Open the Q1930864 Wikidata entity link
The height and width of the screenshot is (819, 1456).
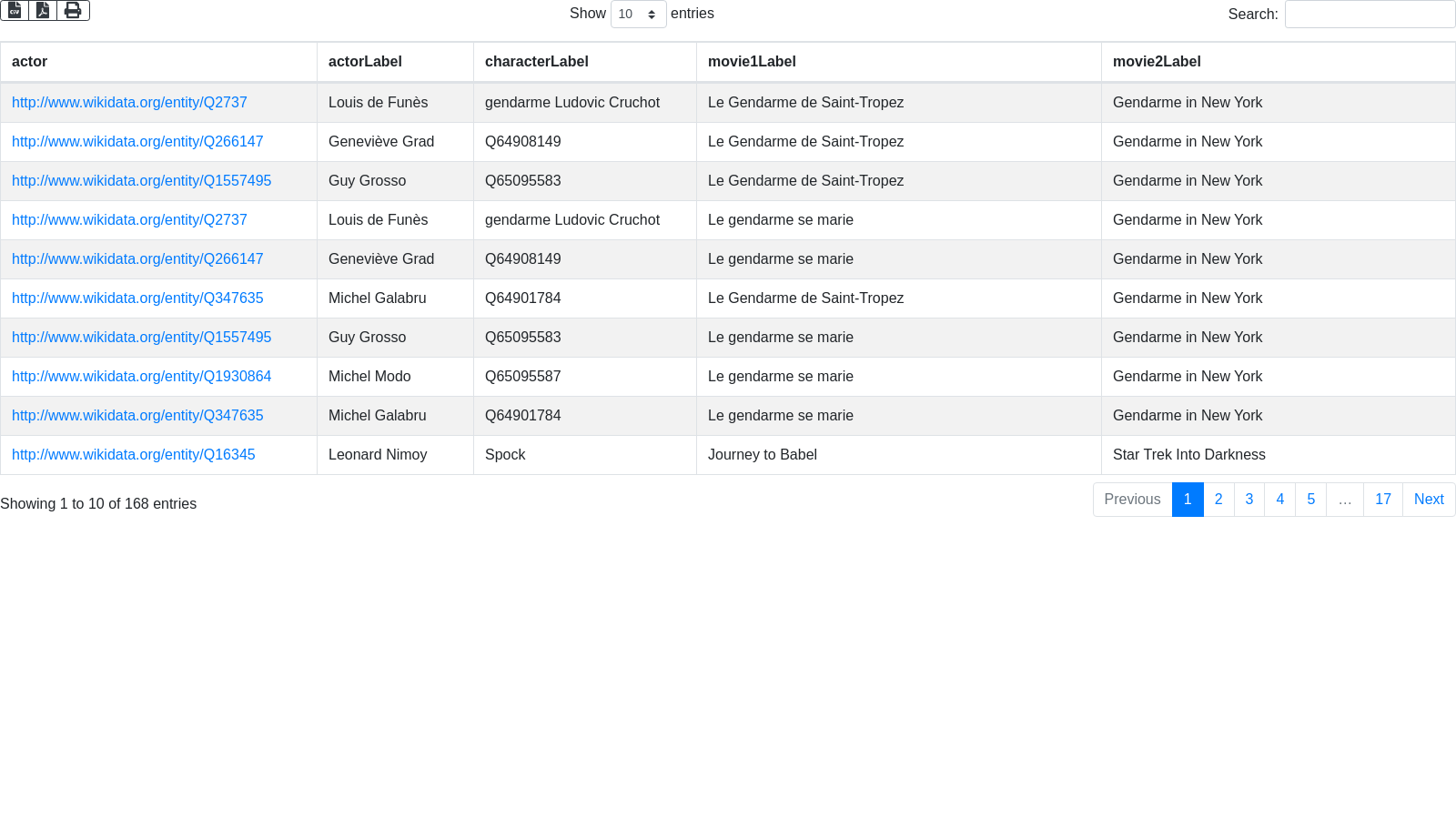[141, 377]
